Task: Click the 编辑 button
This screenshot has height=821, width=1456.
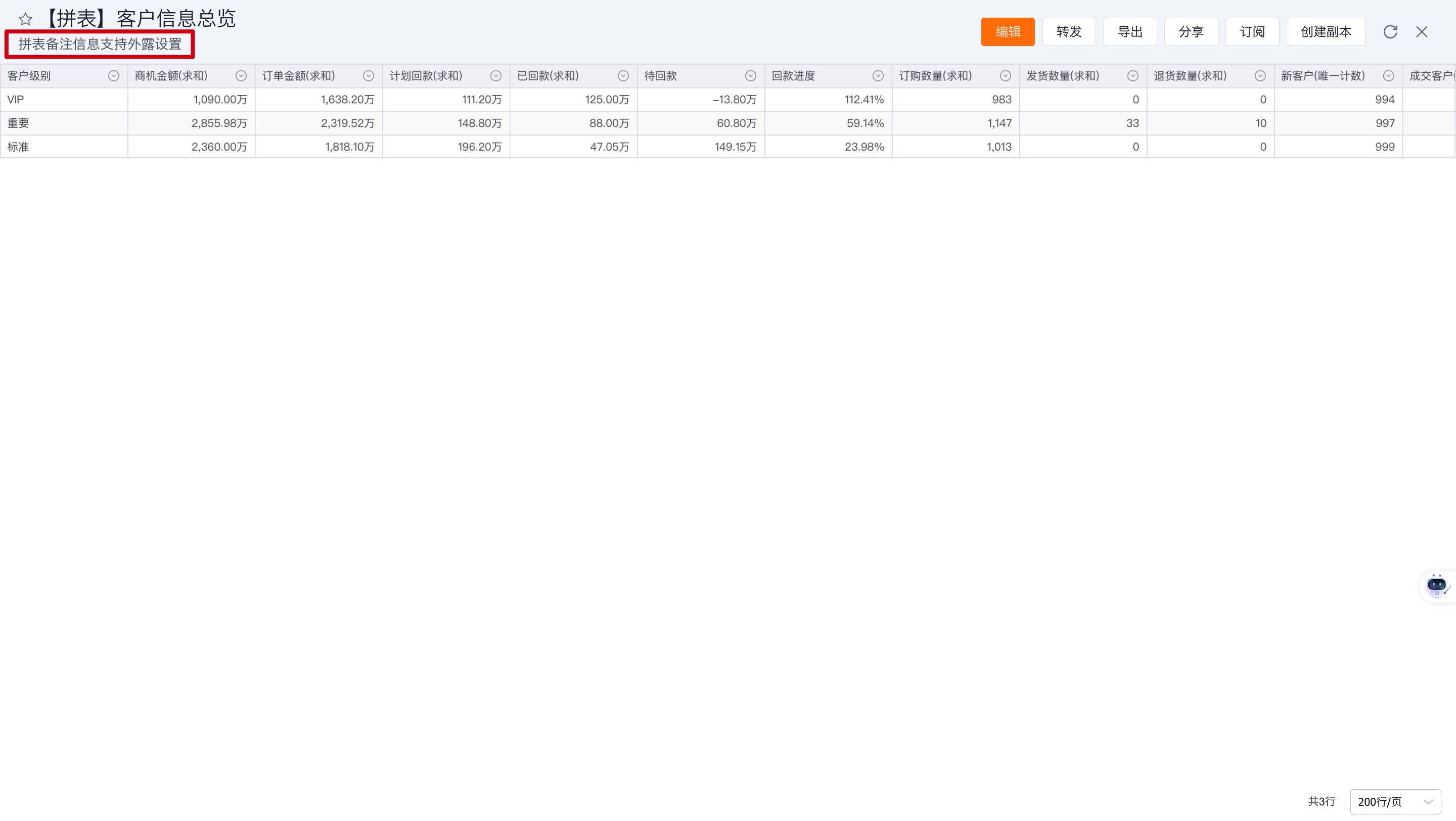Action: tap(1008, 32)
